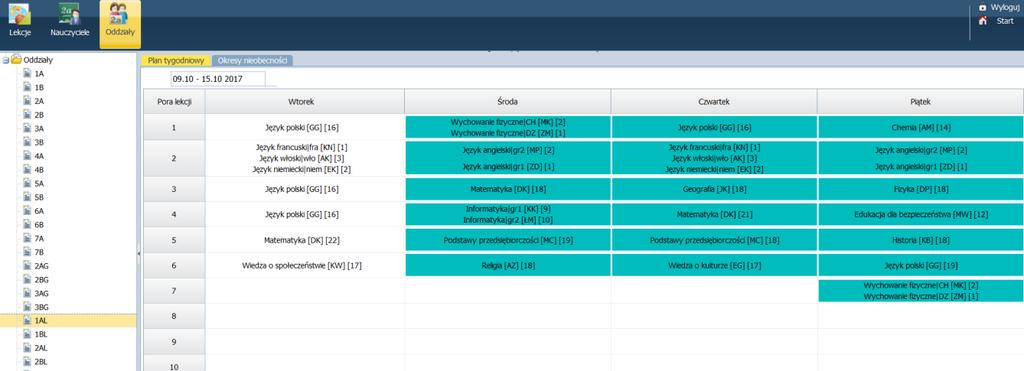1024x371 pixels.
Task: Click the week date range field
Action: [x=217, y=79]
